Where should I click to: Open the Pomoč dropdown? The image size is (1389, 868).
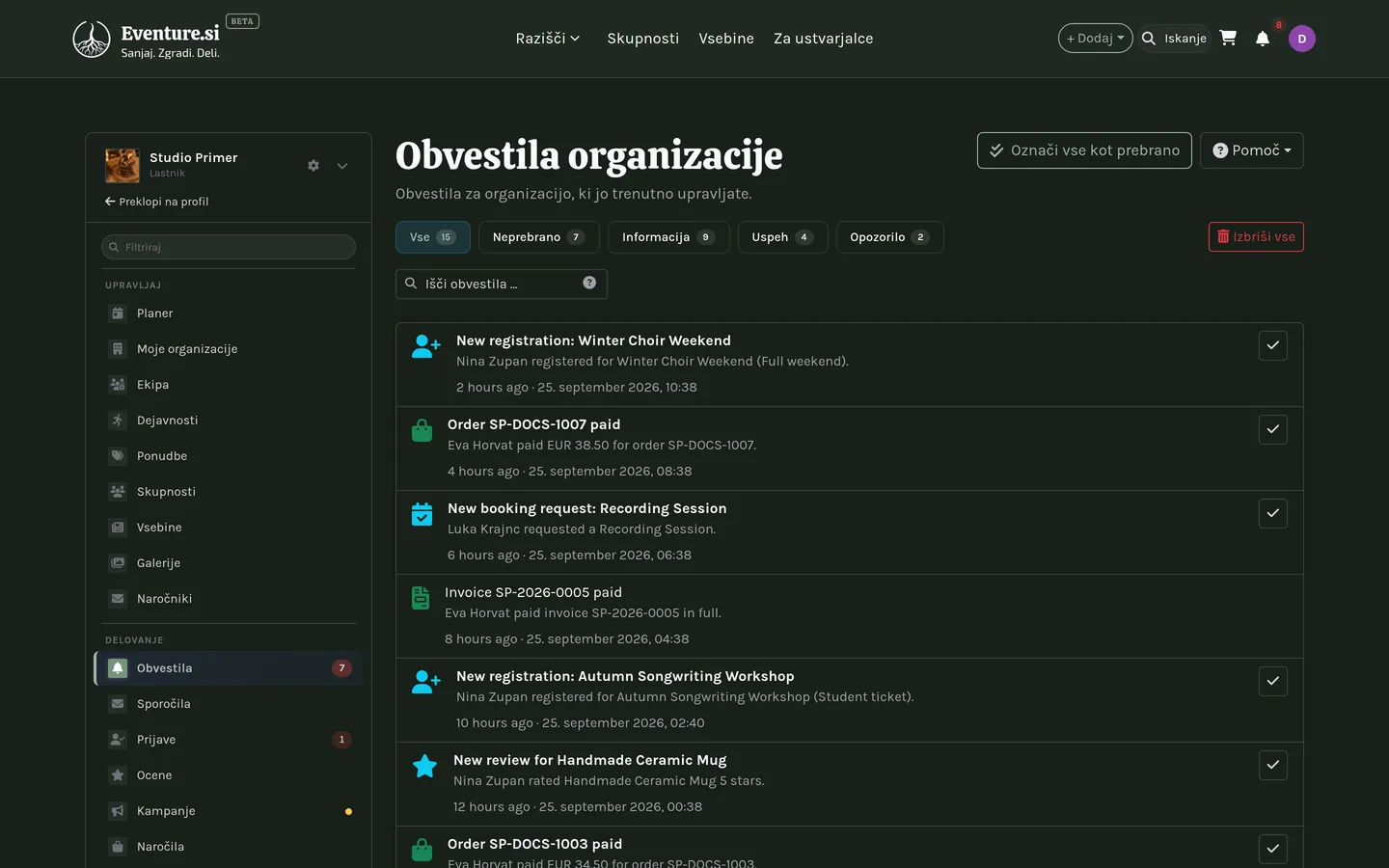click(1252, 150)
